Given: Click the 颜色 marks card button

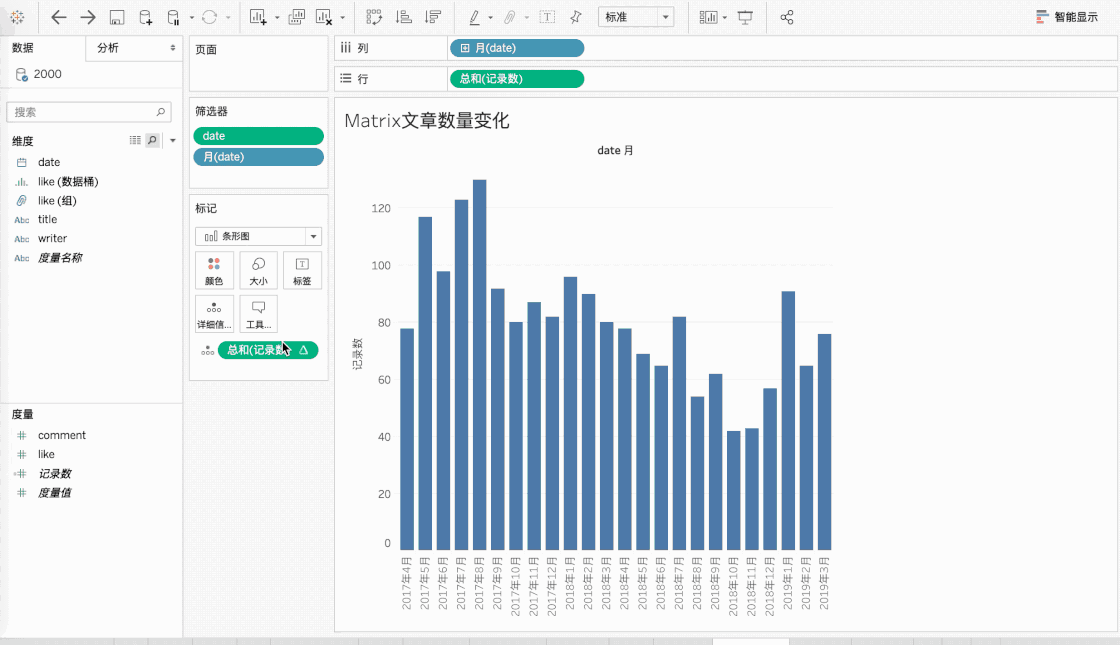Looking at the screenshot, I should click(x=214, y=271).
